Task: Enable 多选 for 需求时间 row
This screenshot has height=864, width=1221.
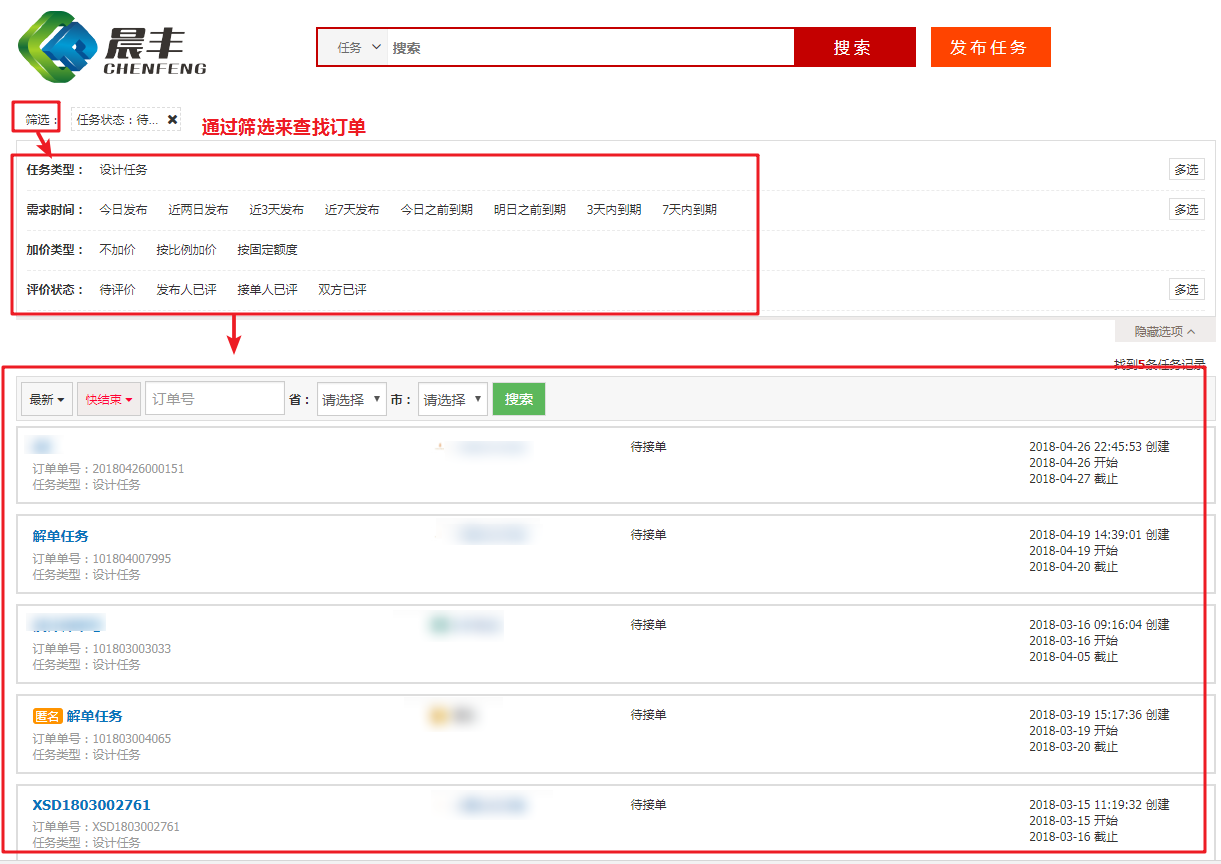Action: point(1186,210)
